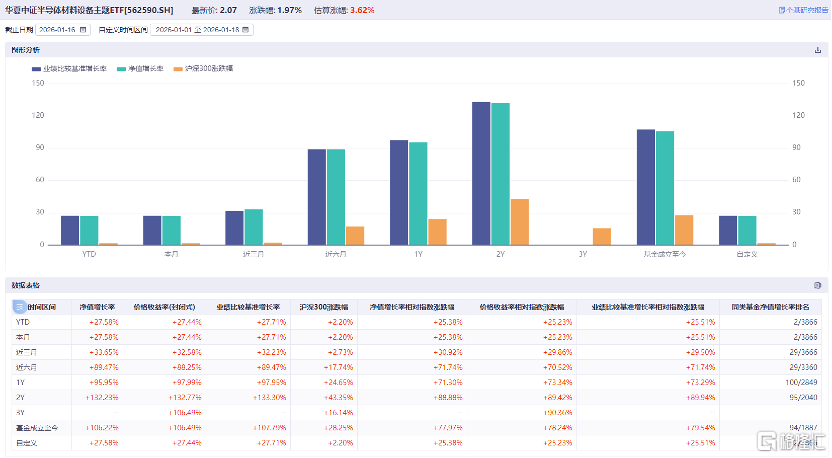Viewport: 832px width, 458px height.
Task: Click the ETF title 562590.SH
Action: (x=90, y=10)
